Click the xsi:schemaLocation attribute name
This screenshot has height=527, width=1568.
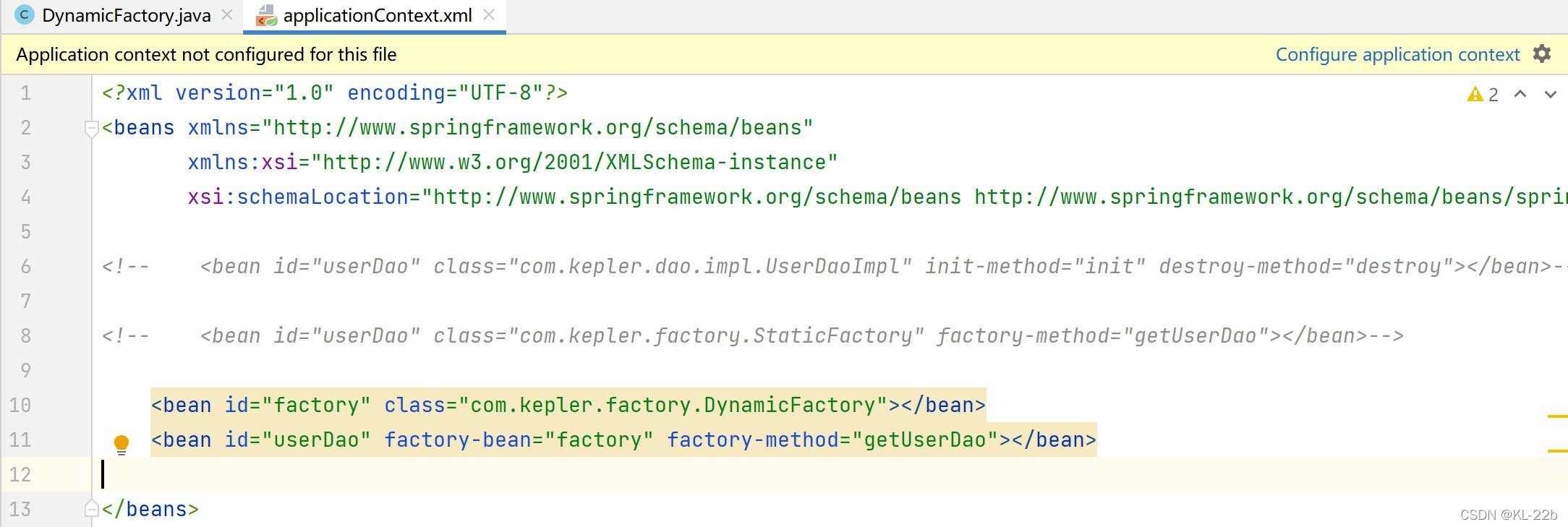click(298, 197)
